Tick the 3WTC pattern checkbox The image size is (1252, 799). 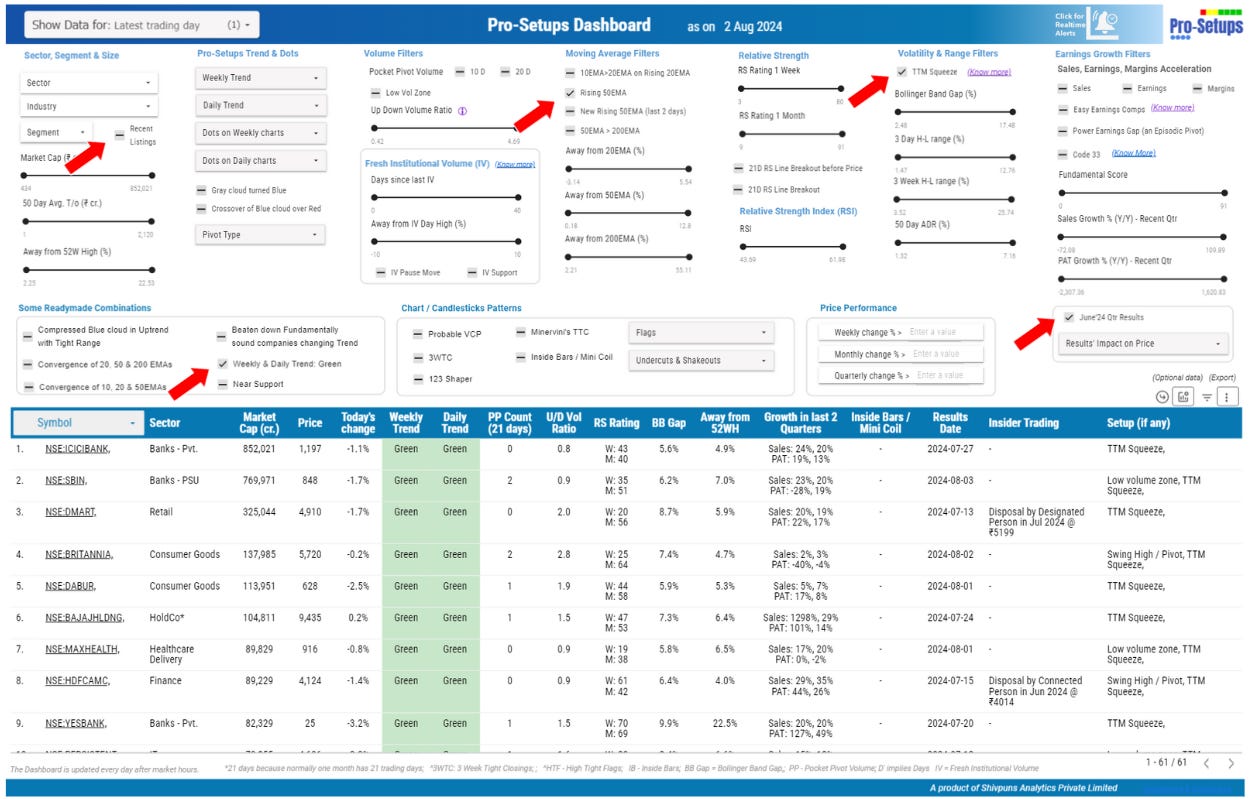pyautogui.click(x=418, y=357)
